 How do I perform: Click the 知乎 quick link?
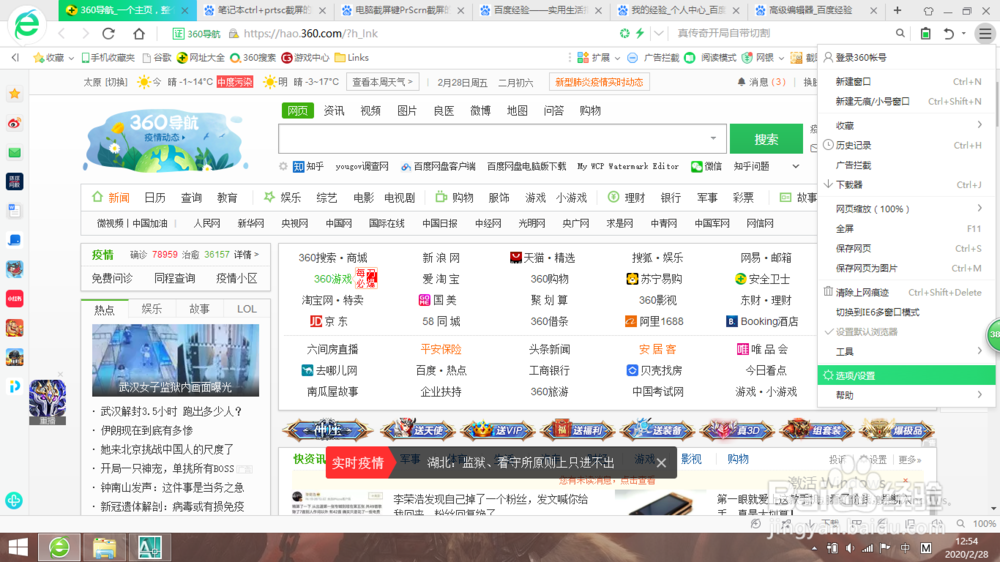[x=309, y=166]
